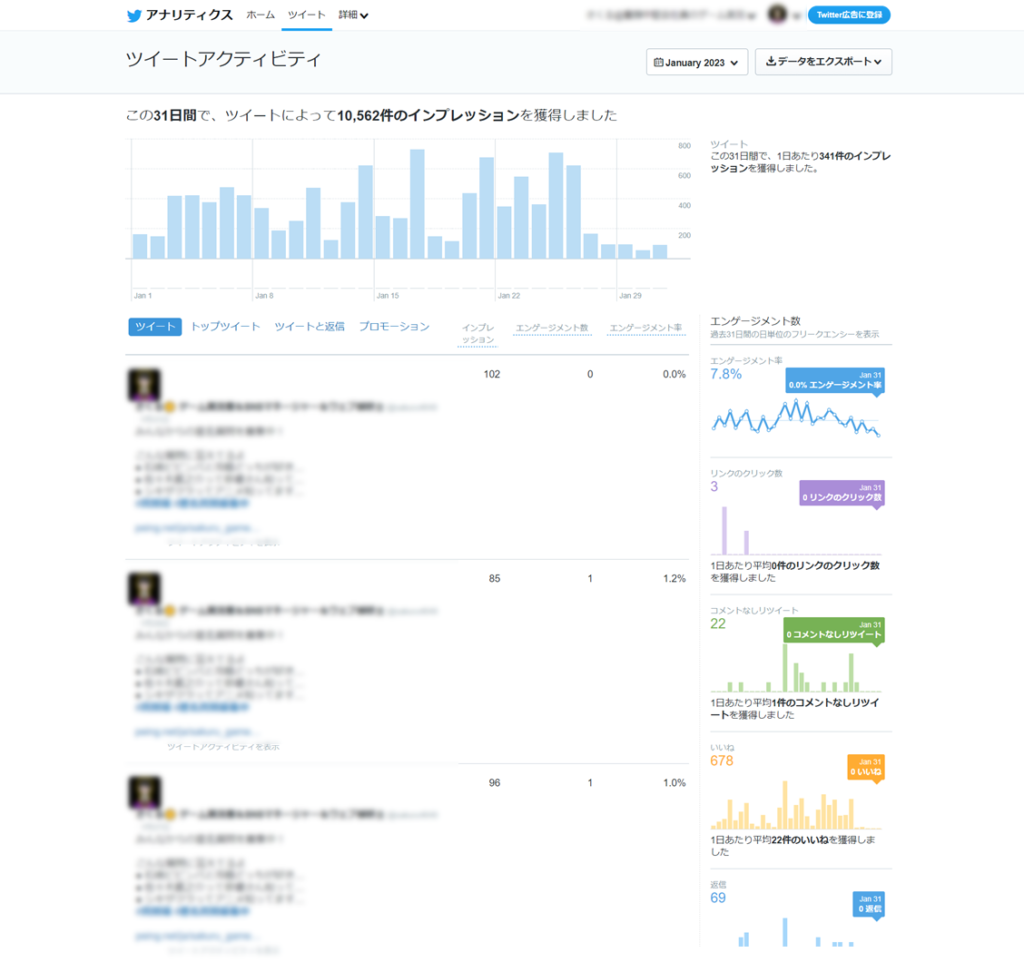Click the calendar icon beside January 2023
The height and width of the screenshot is (962, 1024).
point(658,62)
